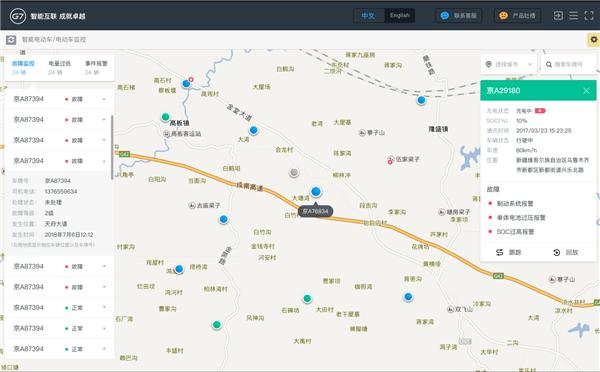Click occurrence time 2018年7月6日12:12
The height and width of the screenshot is (372, 600).
[x=69, y=235]
